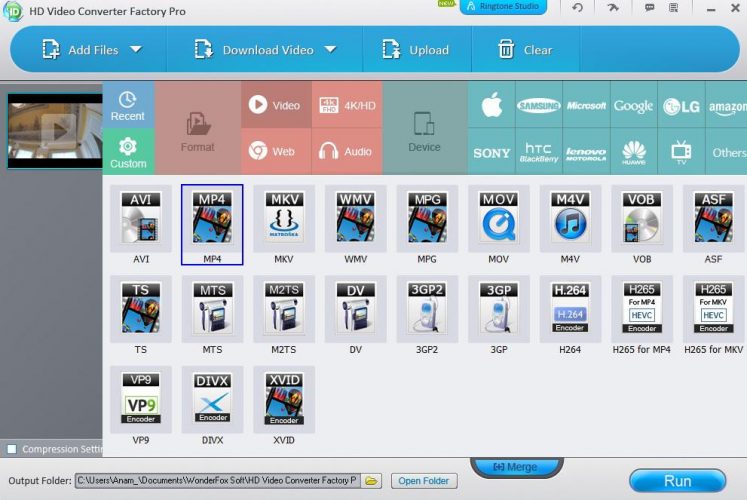The width and height of the screenshot is (747, 500).
Task: Open the Audio format category
Action: click(x=347, y=151)
